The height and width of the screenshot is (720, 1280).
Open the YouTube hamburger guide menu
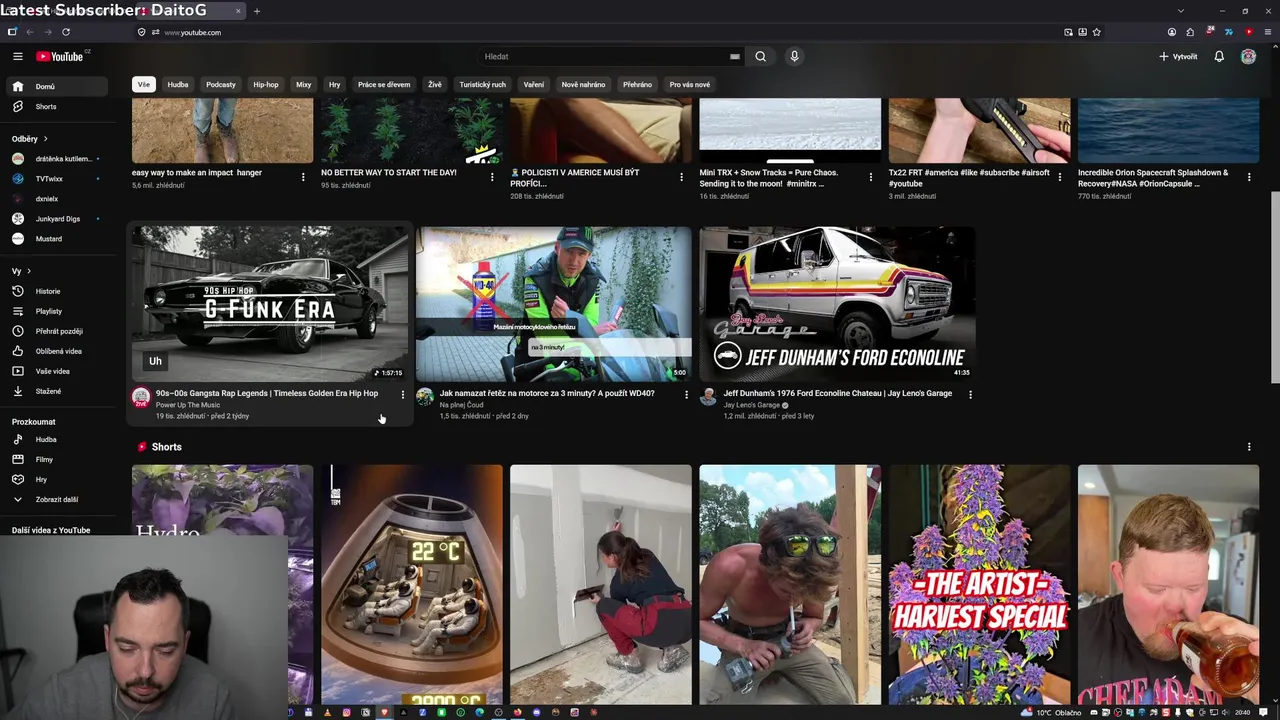pyautogui.click(x=18, y=57)
